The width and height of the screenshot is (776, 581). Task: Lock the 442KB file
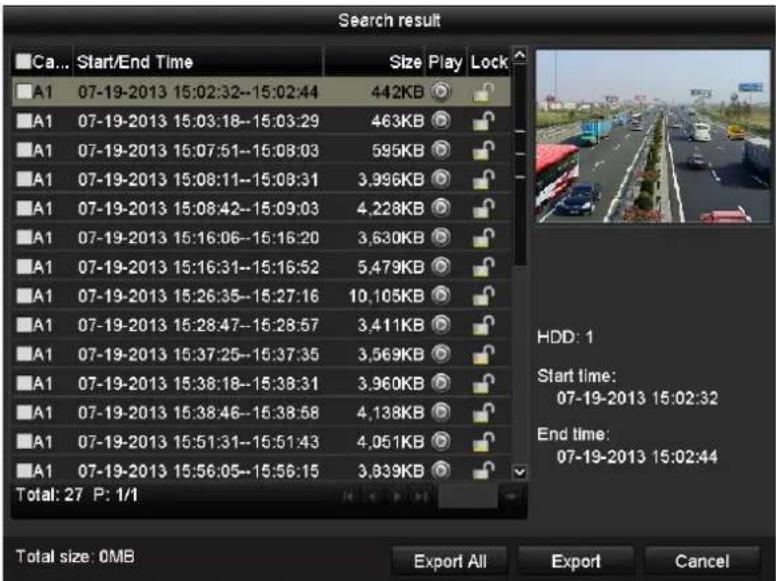484,92
